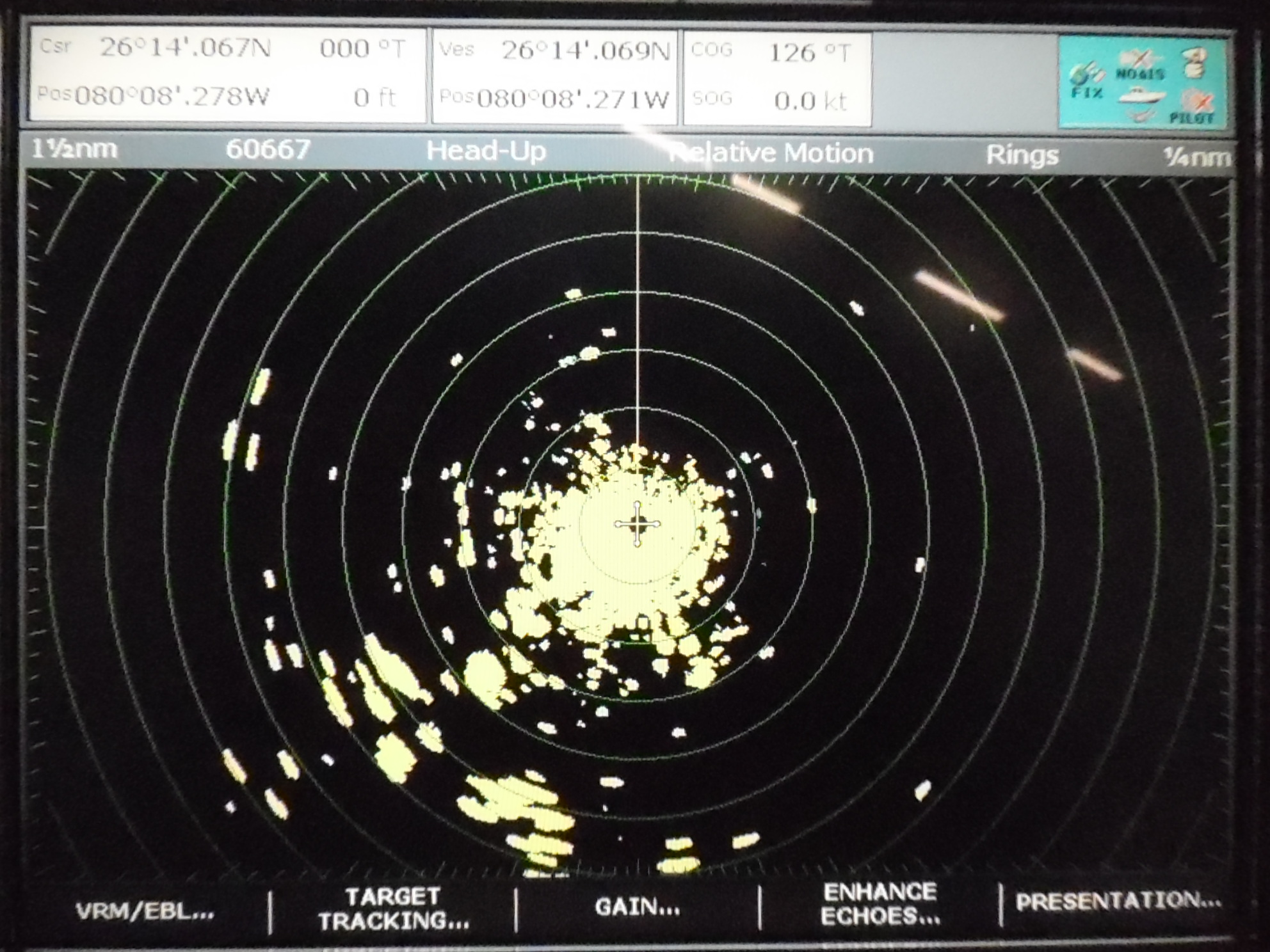The image size is (1270, 952).
Task: Click the Rings status label
Action: point(1022,155)
